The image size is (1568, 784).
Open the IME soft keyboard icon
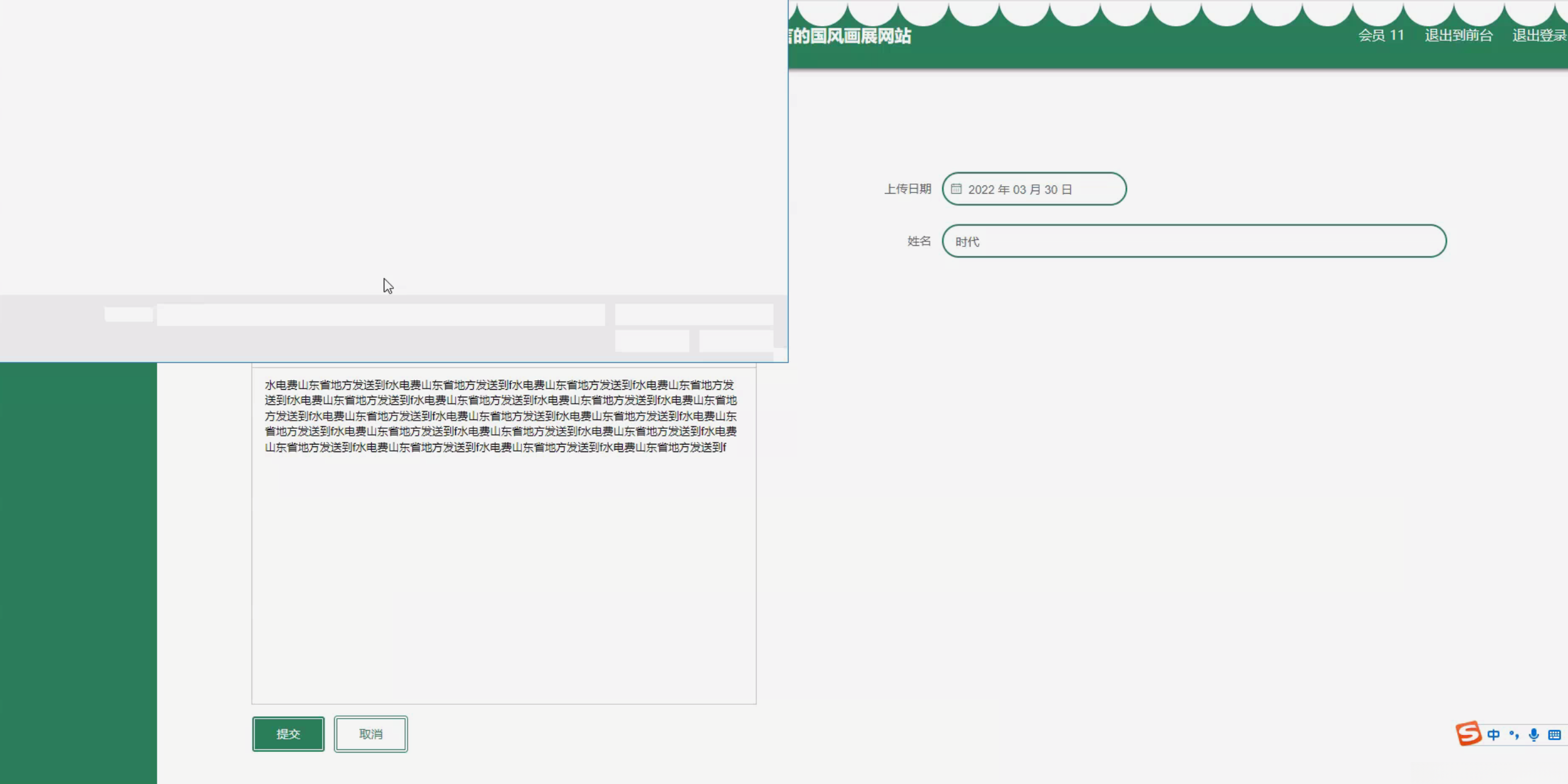[x=1554, y=735]
